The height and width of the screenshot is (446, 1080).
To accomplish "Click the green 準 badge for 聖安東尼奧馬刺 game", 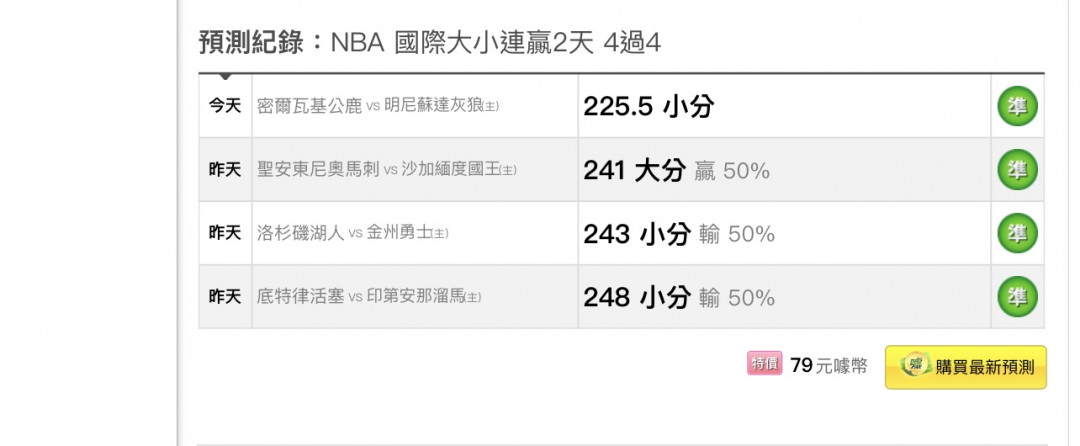I will click(x=1017, y=169).
